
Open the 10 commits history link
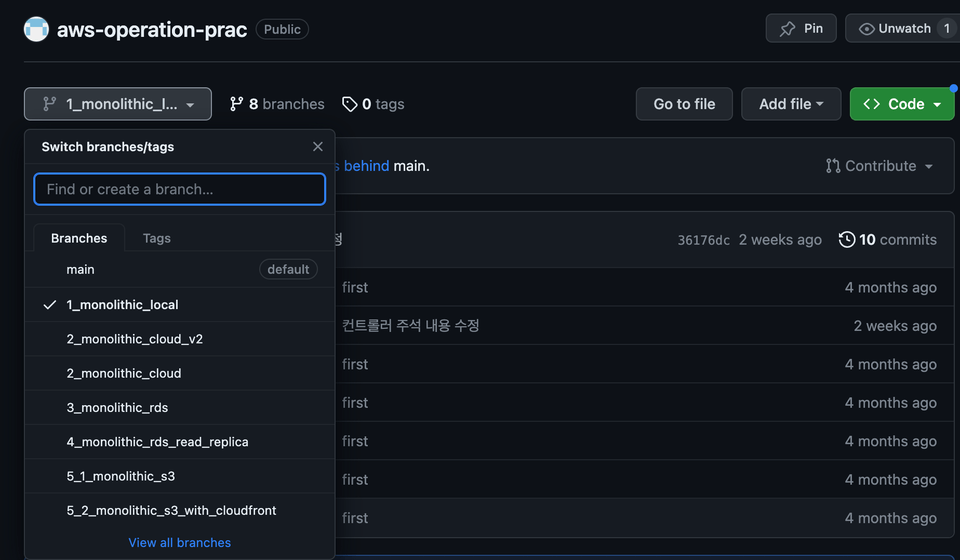click(887, 239)
